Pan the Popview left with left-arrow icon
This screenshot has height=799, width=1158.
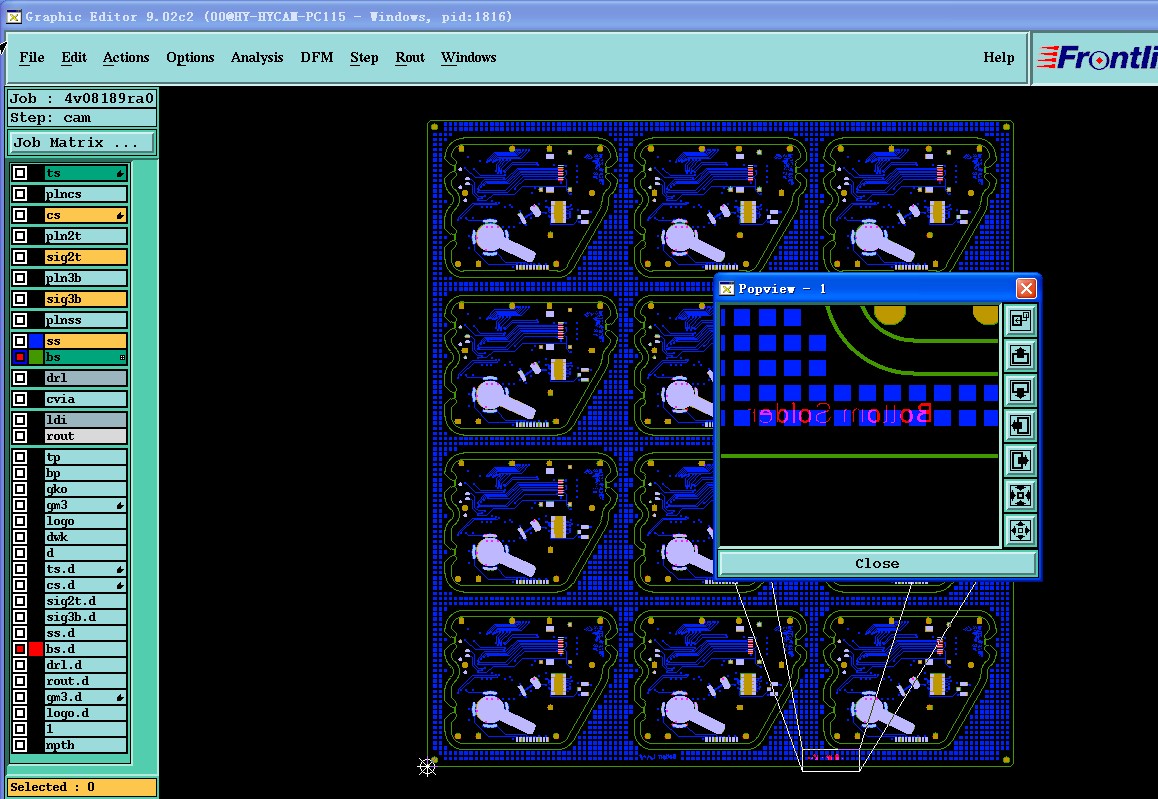pos(1020,425)
